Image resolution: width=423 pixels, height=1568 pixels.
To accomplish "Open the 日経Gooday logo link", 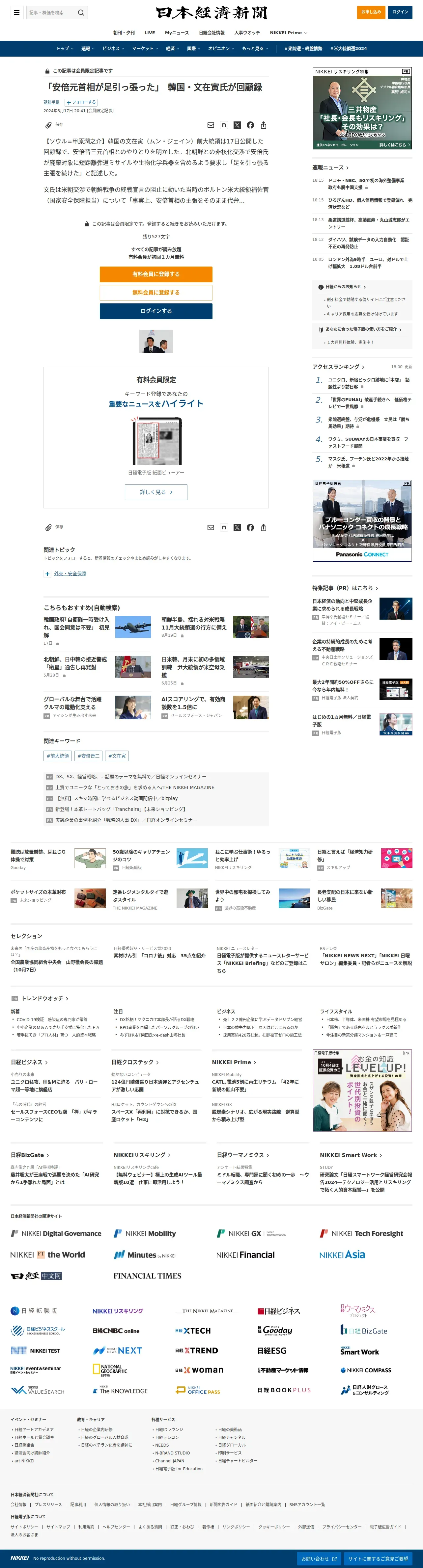I will click(275, 1331).
